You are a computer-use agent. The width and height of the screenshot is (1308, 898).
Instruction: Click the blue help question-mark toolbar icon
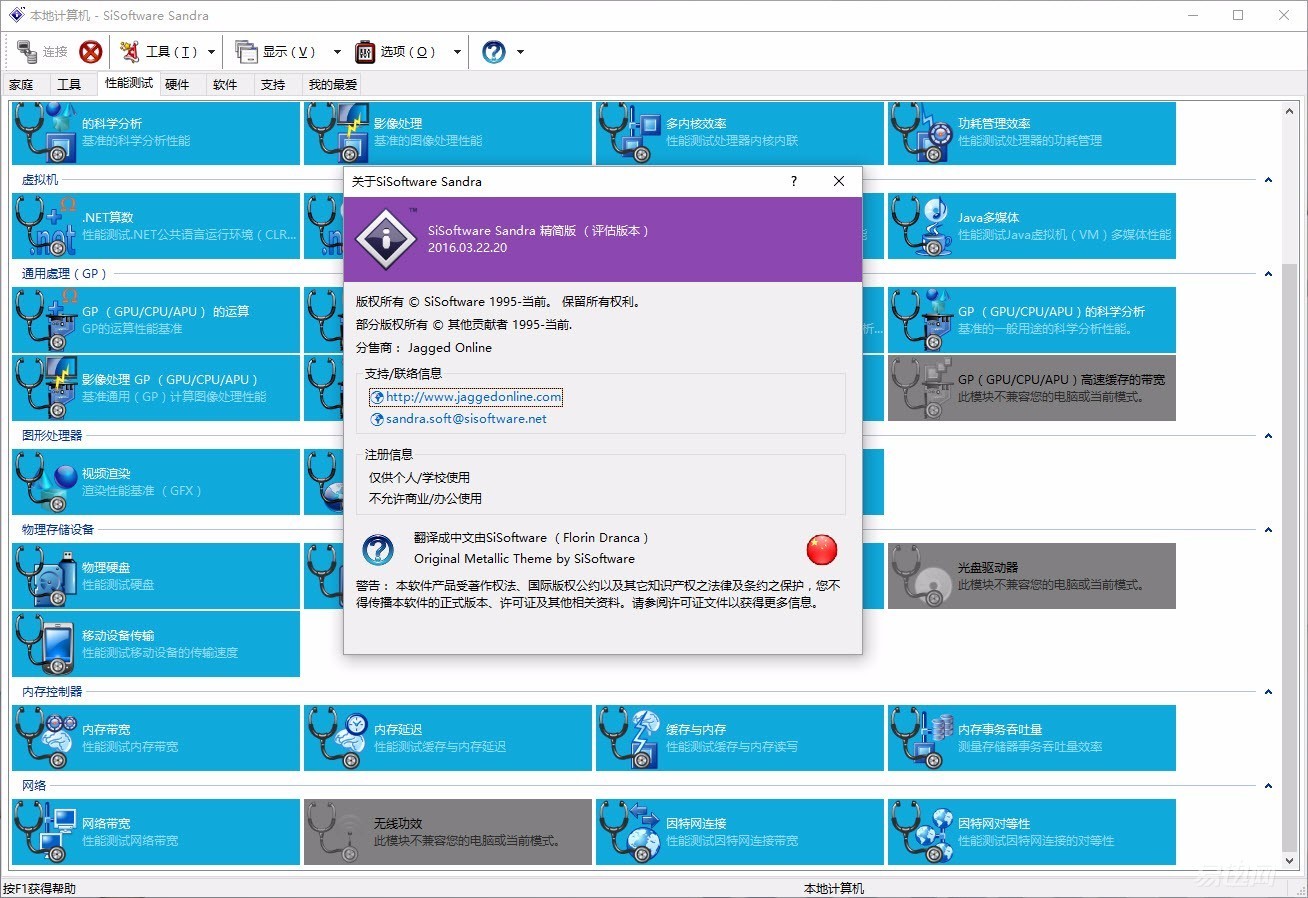click(494, 52)
